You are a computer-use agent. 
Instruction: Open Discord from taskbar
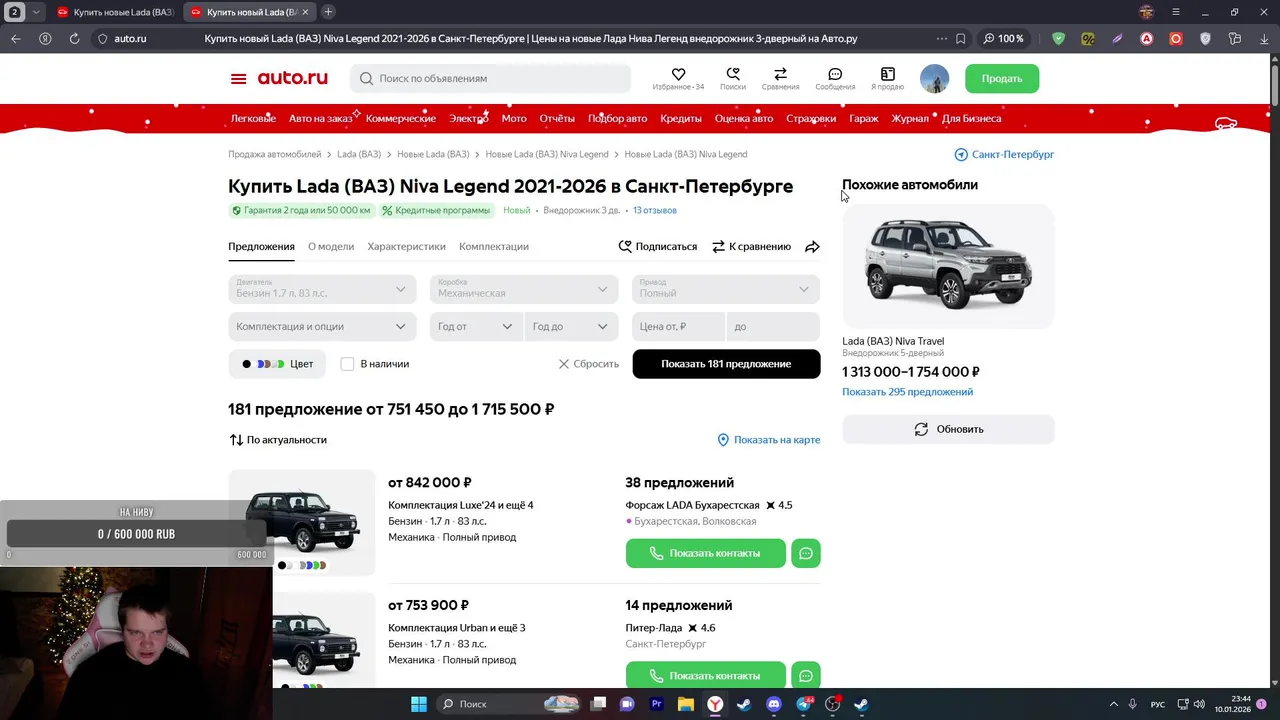click(x=773, y=704)
